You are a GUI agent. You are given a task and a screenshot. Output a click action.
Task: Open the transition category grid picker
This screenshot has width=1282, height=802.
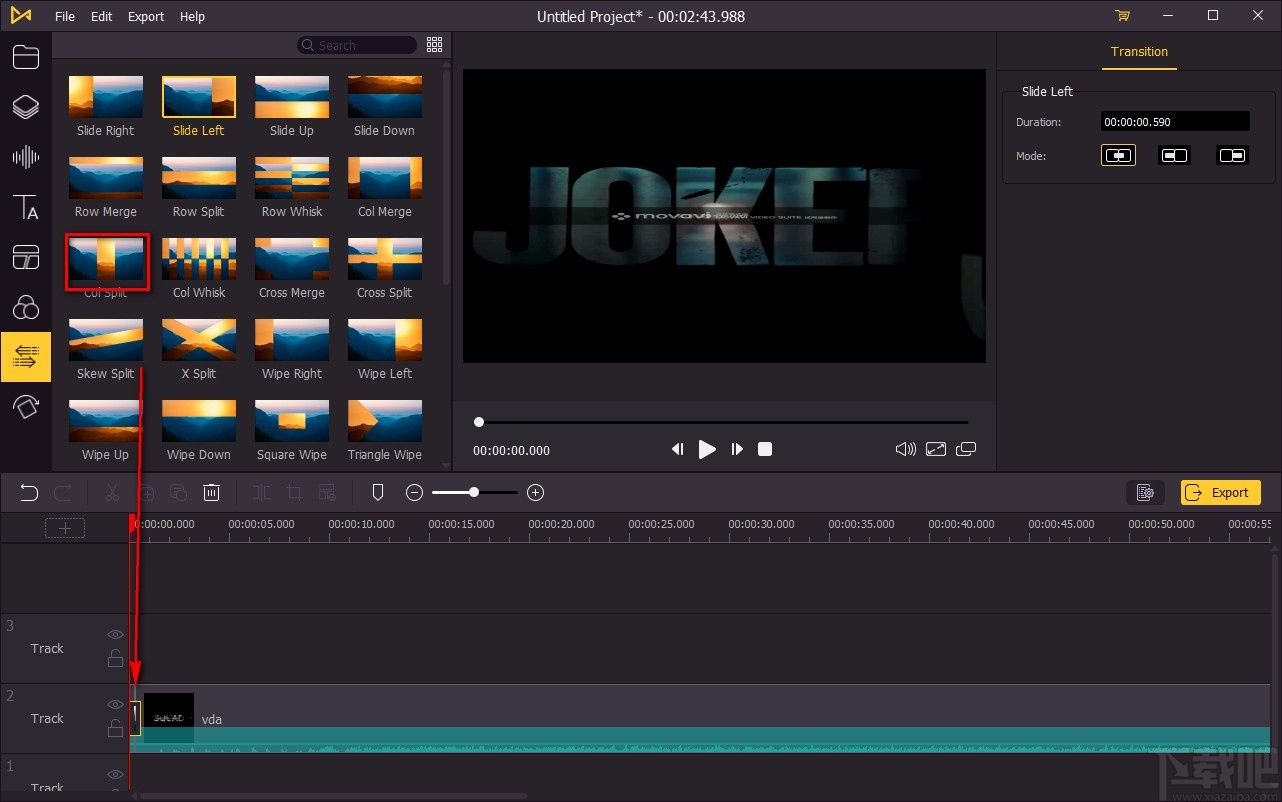click(434, 44)
